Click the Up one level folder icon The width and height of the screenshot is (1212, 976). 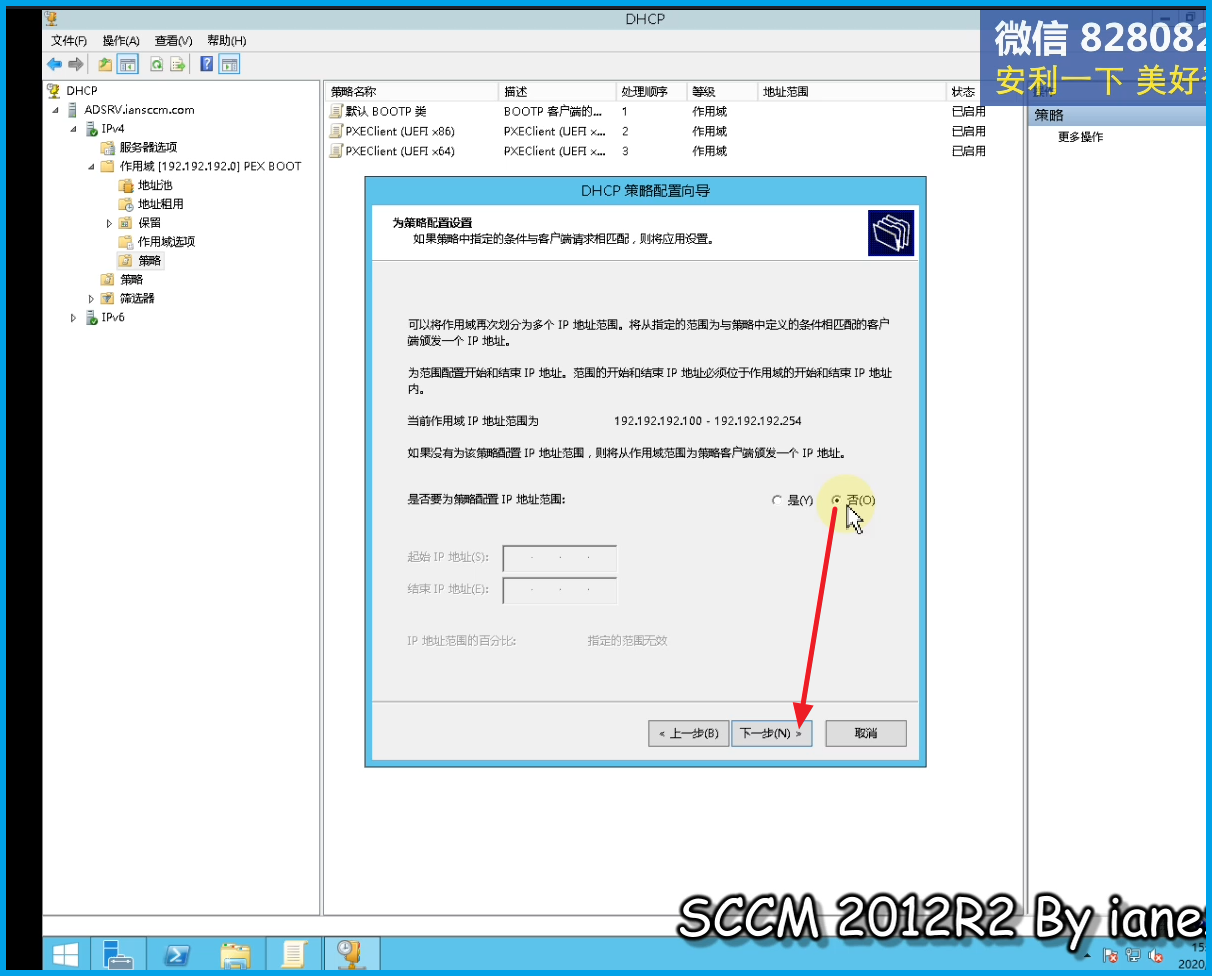tap(105, 64)
